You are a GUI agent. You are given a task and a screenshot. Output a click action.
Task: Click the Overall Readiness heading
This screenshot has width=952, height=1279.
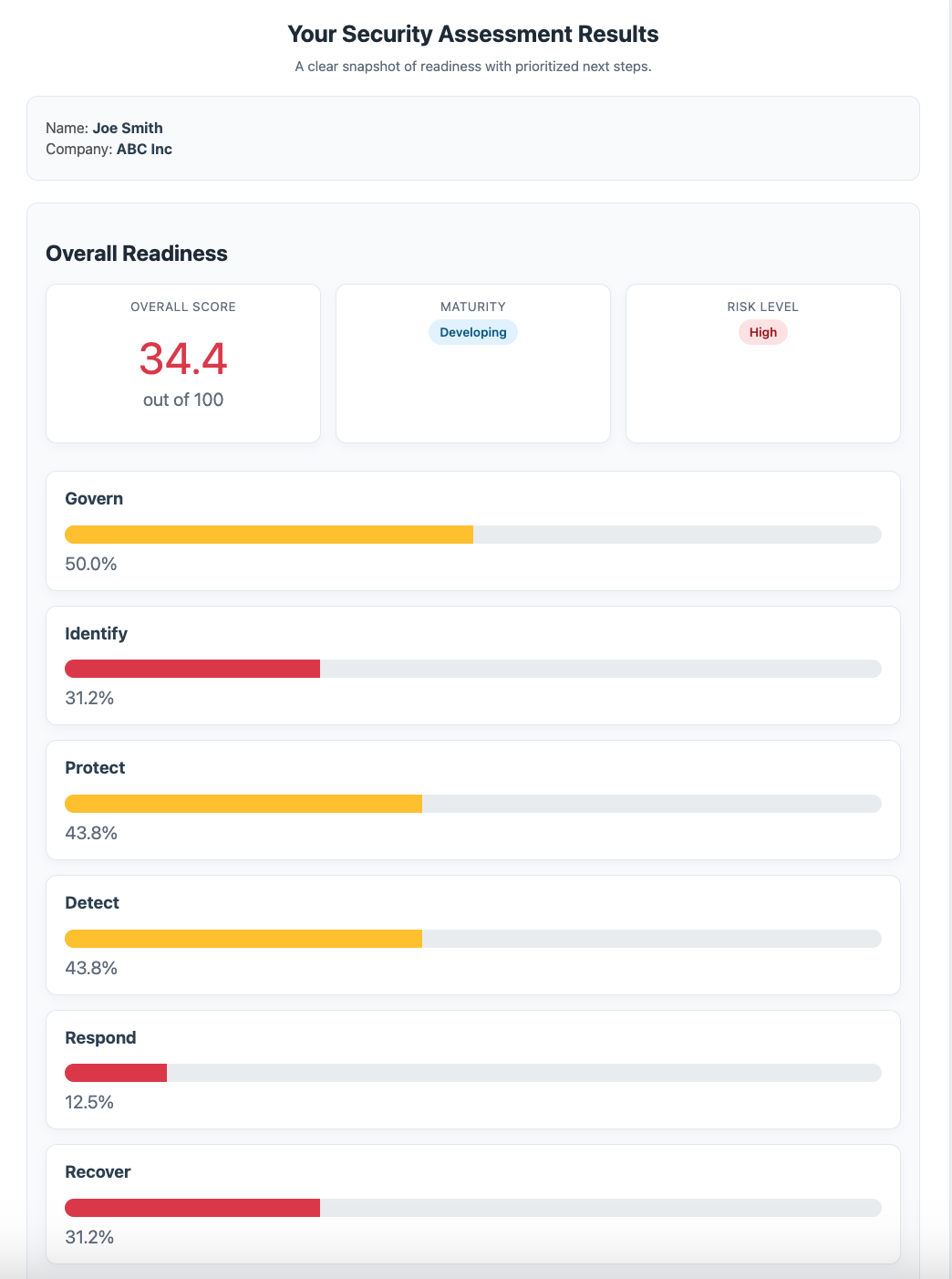pos(137,254)
